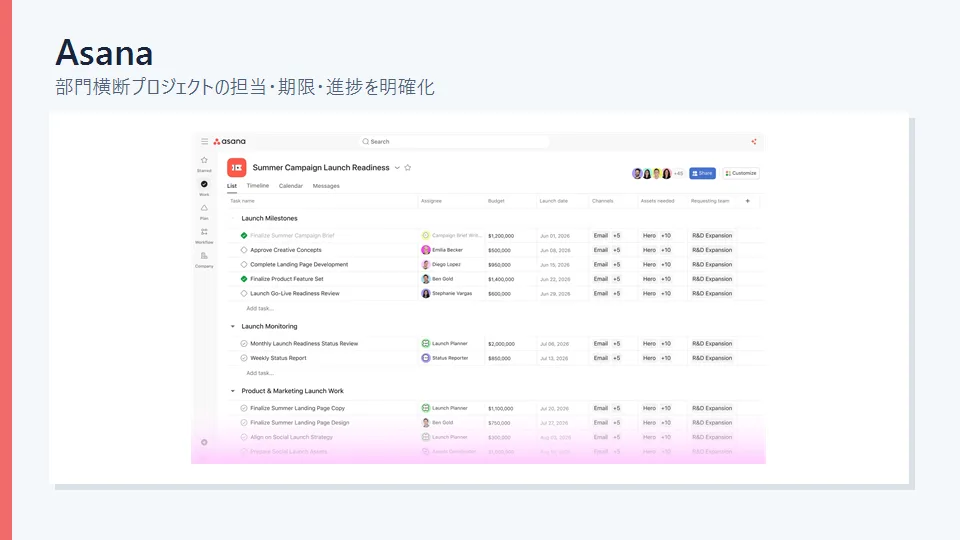
Task: Click the Asana logo
Action: pyautogui.click(x=230, y=141)
